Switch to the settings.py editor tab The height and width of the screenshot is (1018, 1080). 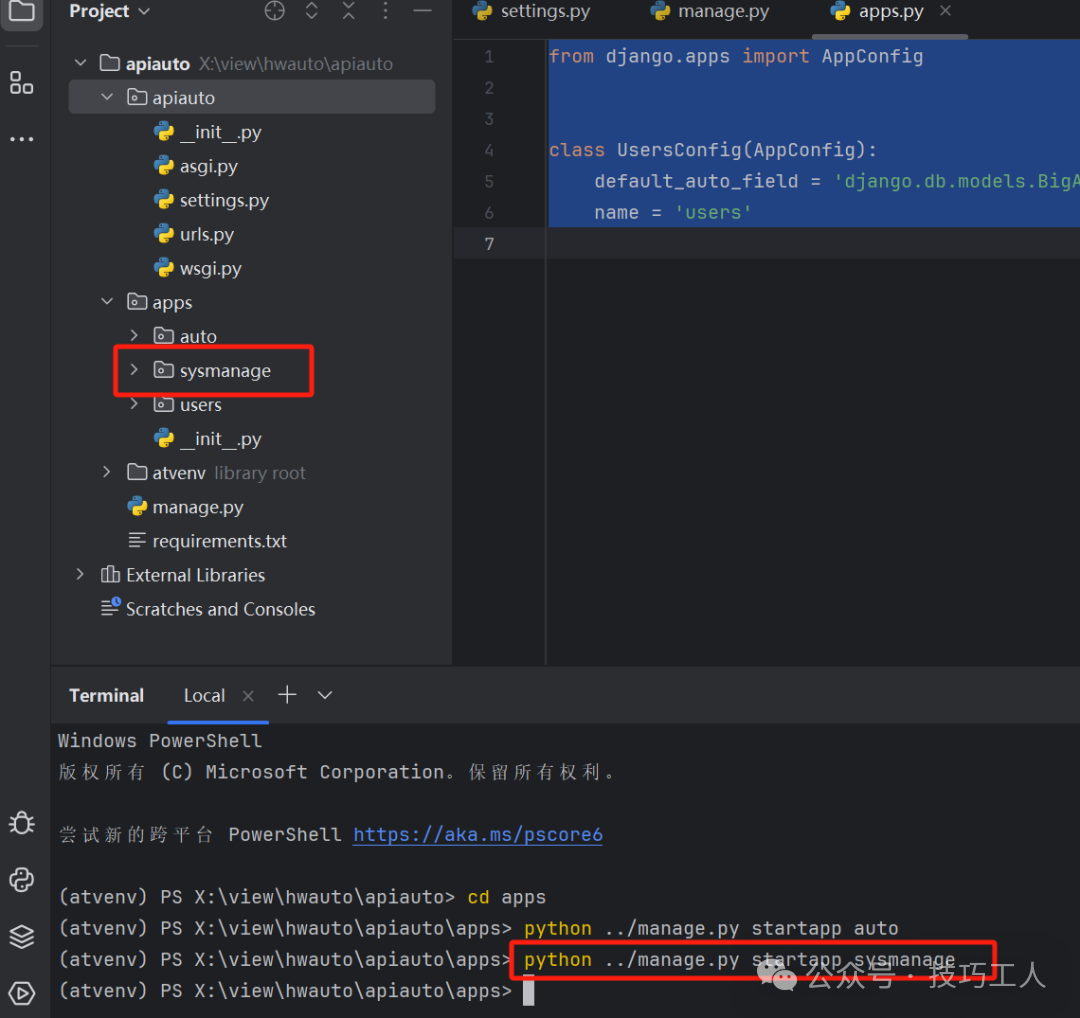[533, 12]
